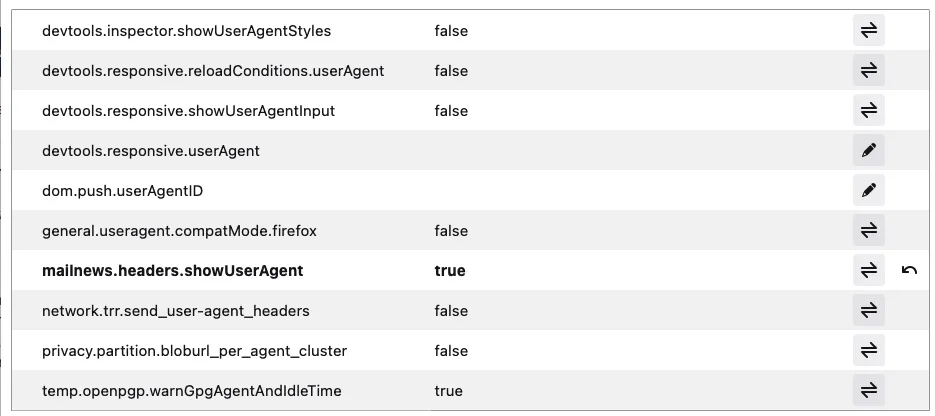Toggle general.useragent.compatMode.firefox value

(869, 230)
